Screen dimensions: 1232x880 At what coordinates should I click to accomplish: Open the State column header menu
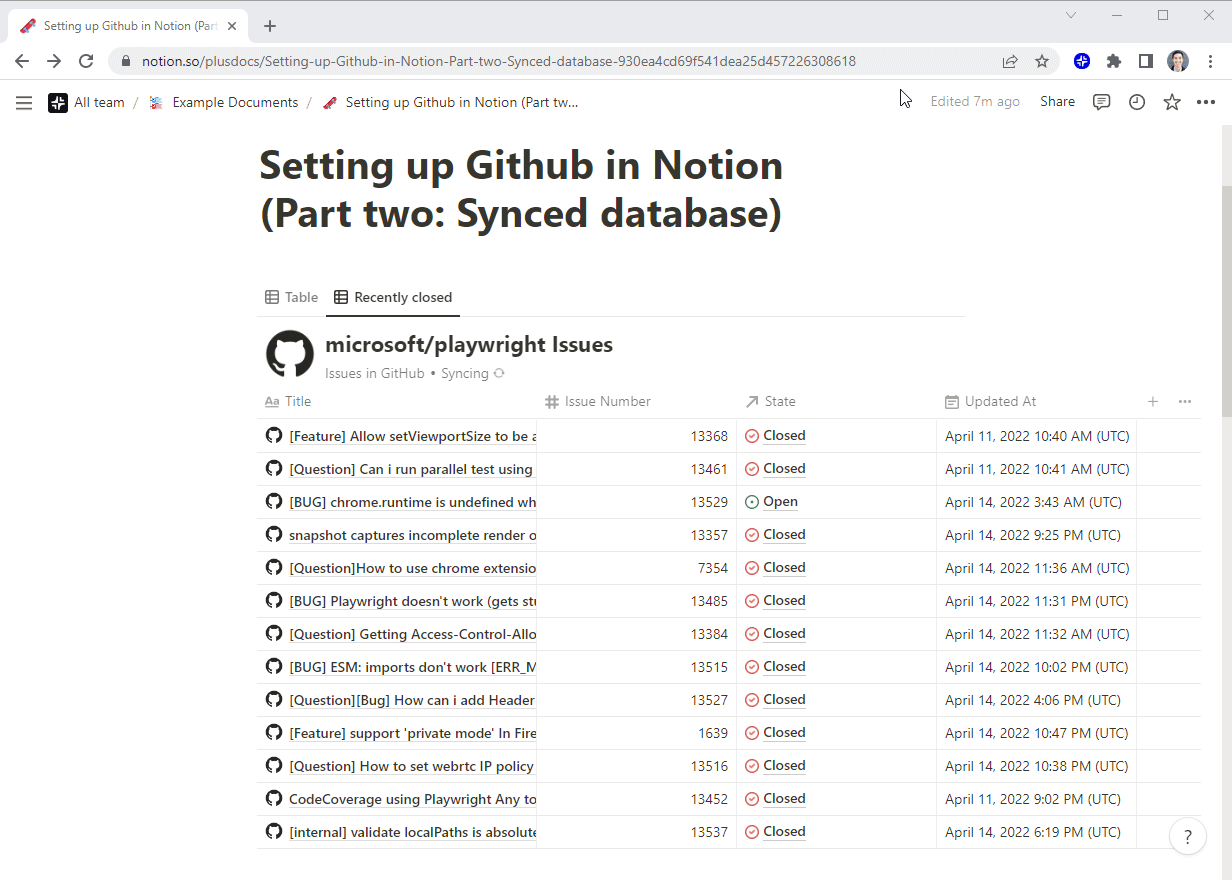click(771, 401)
